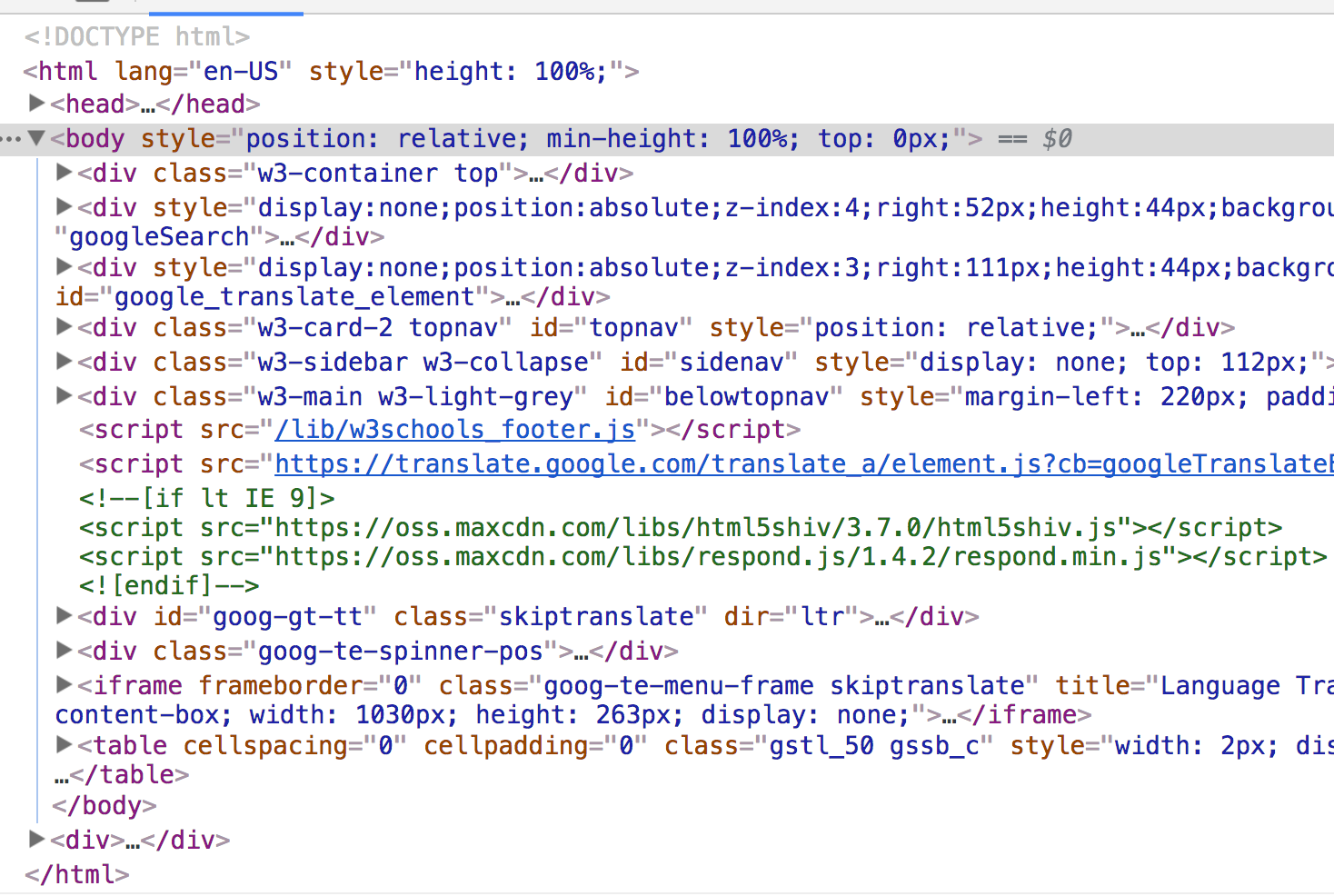Select the closing </table> tag line

tap(122, 774)
